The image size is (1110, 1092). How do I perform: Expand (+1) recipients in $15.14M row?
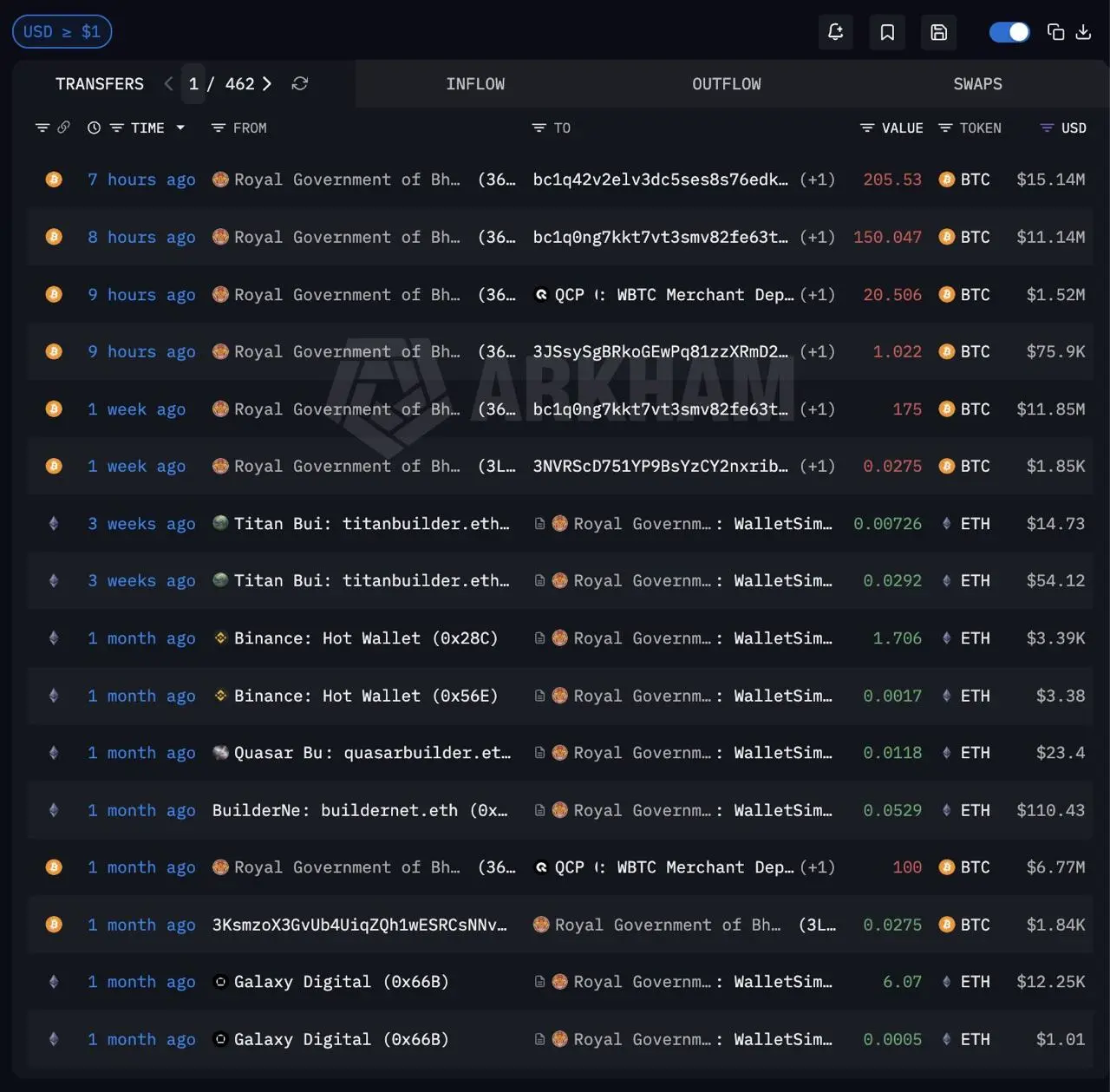pos(817,180)
